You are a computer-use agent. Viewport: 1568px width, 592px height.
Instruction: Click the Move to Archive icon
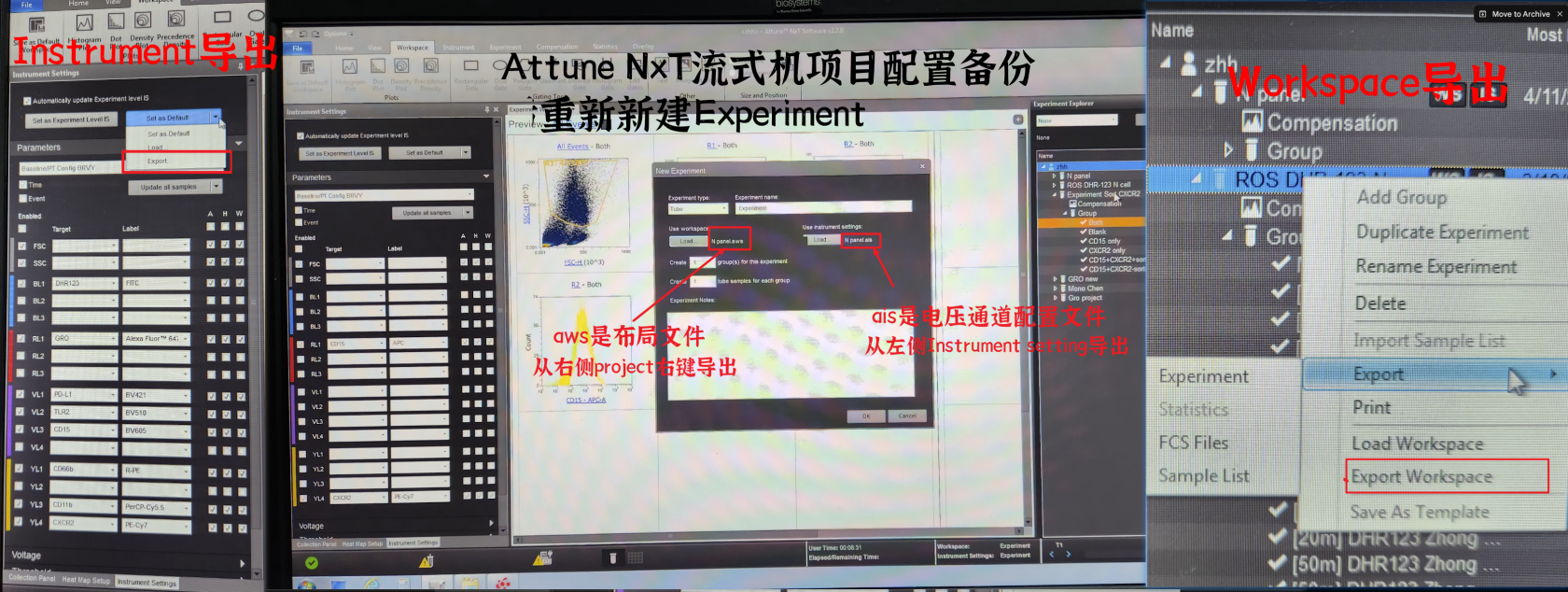(x=1483, y=14)
